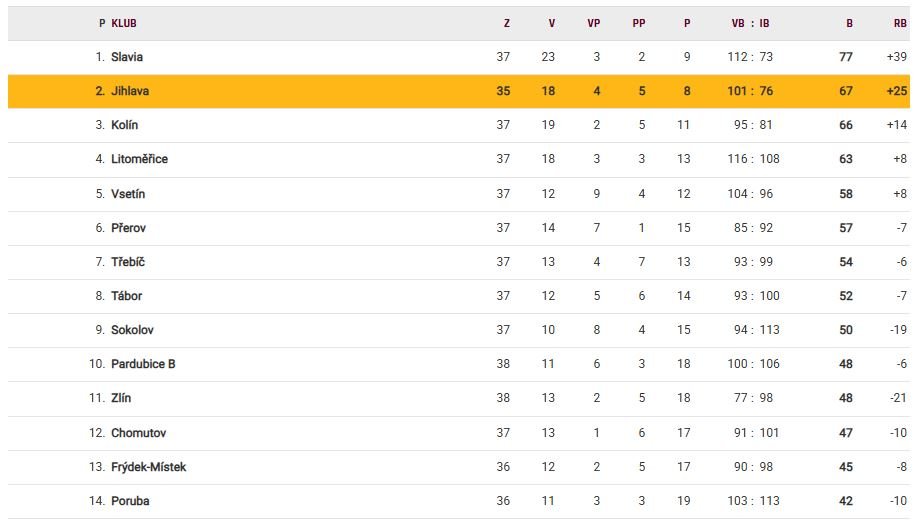Open the Zlín team link

tap(121, 398)
